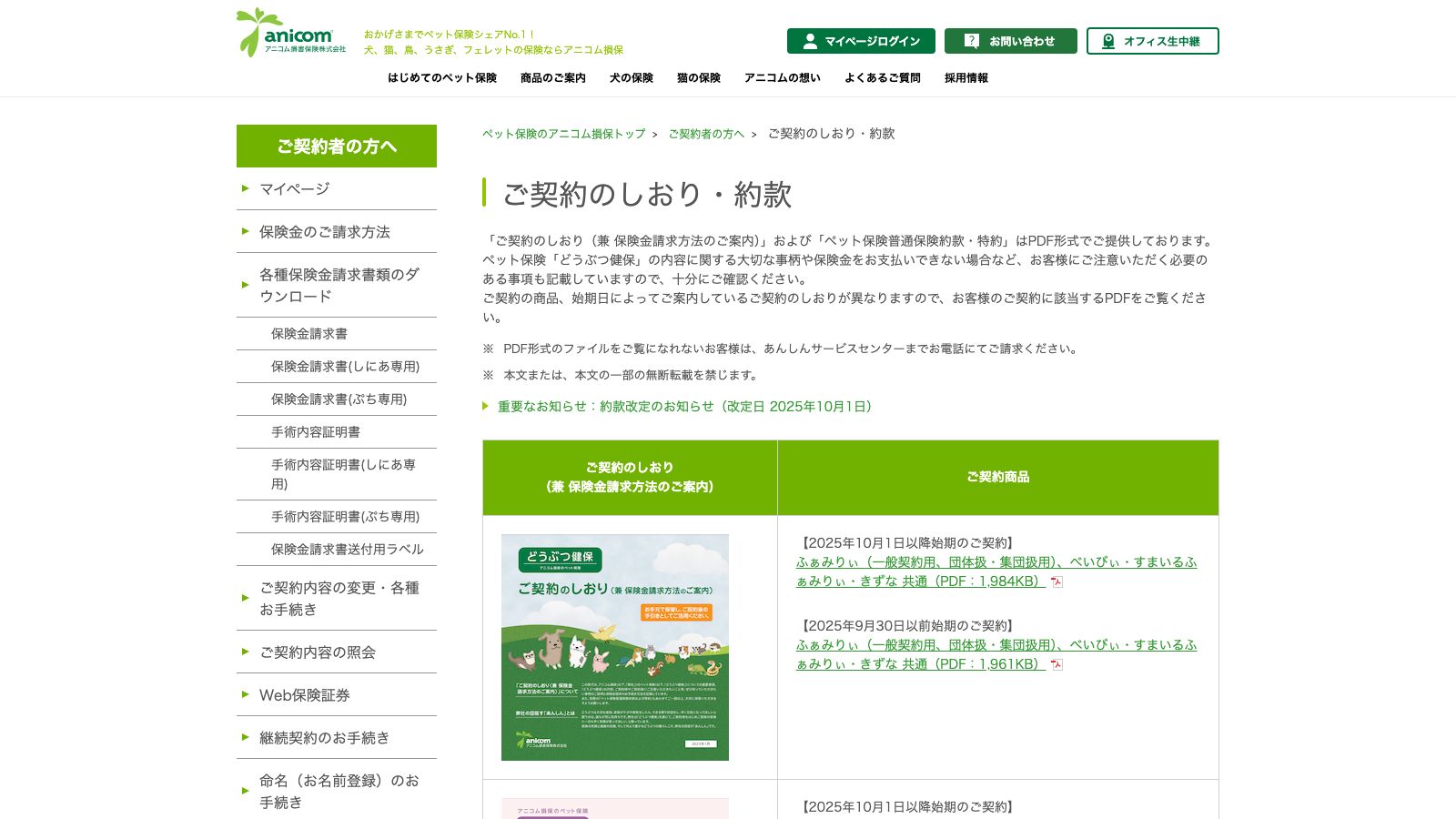This screenshot has height=819, width=1456.
Task: Select 犬の保険 menu item
Action: pos(632,78)
